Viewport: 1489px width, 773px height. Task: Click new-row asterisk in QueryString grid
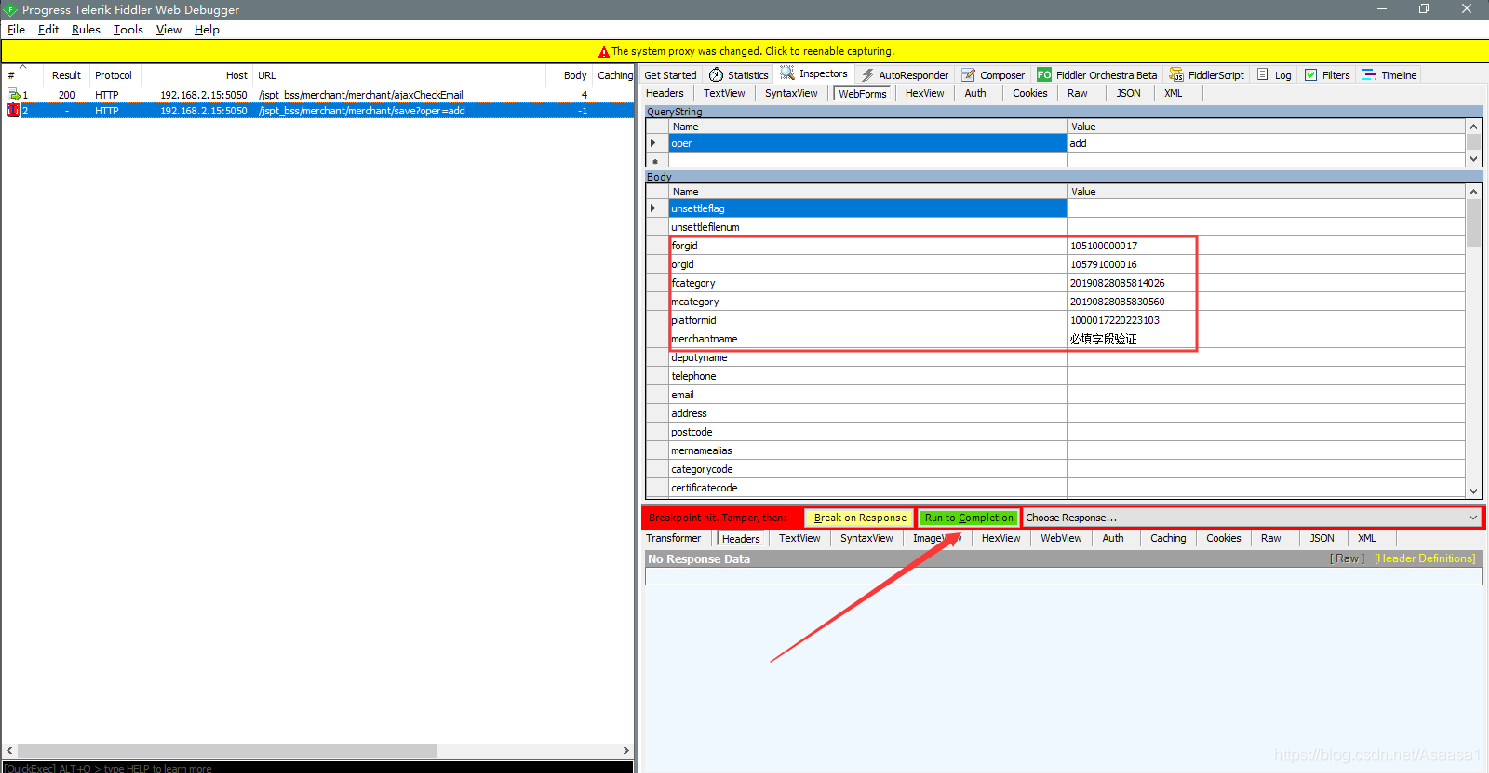pyautogui.click(x=656, y=161)
